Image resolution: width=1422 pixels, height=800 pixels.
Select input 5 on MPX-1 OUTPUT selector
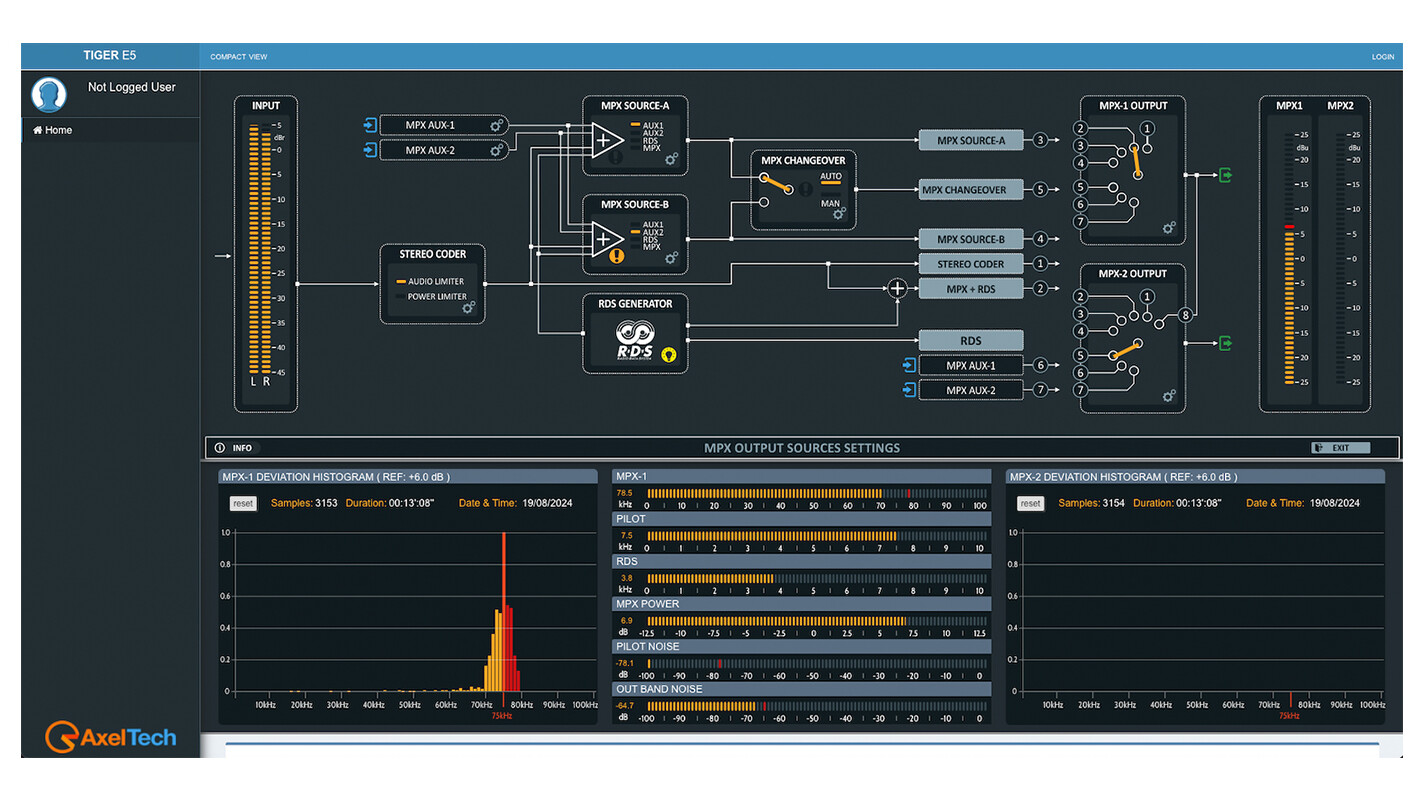click(1080, 187)
